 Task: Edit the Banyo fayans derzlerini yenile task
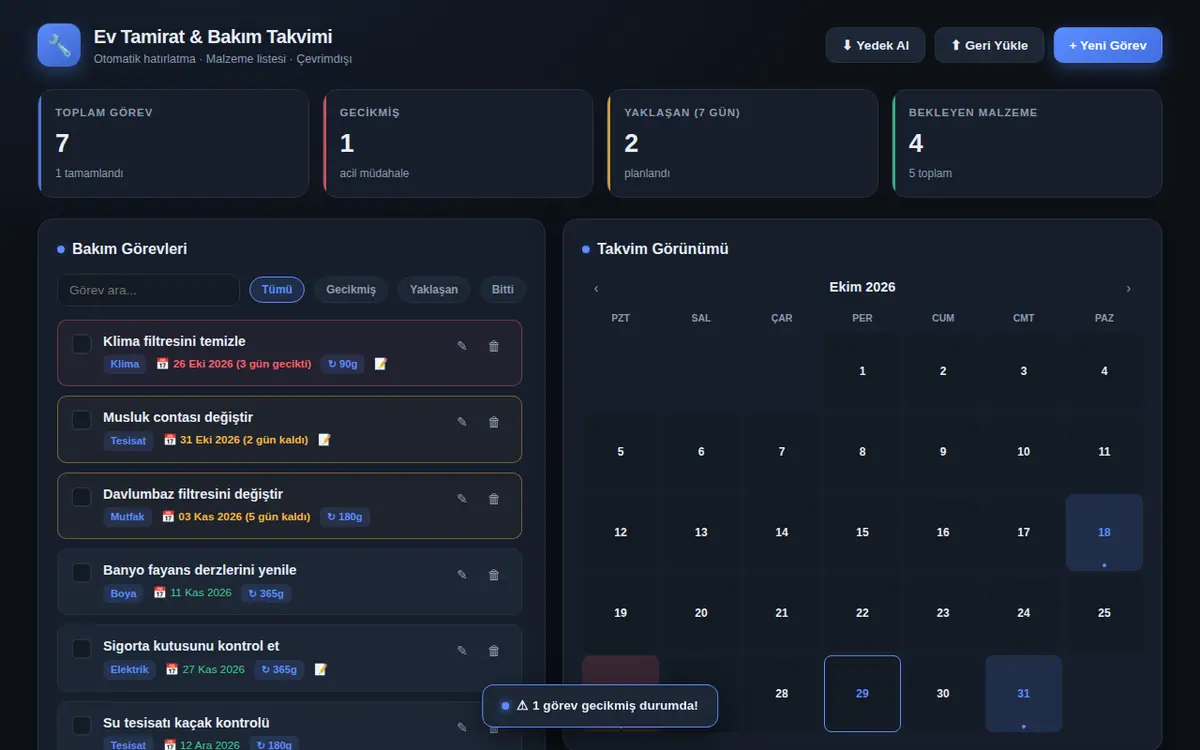tap(462, 575)
